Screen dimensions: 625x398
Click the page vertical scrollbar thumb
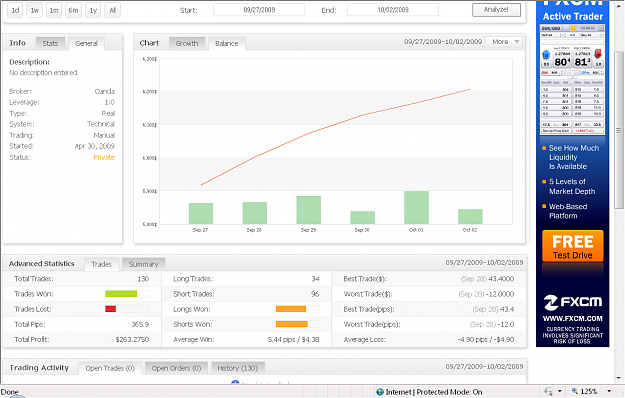[x=619, y=130]
